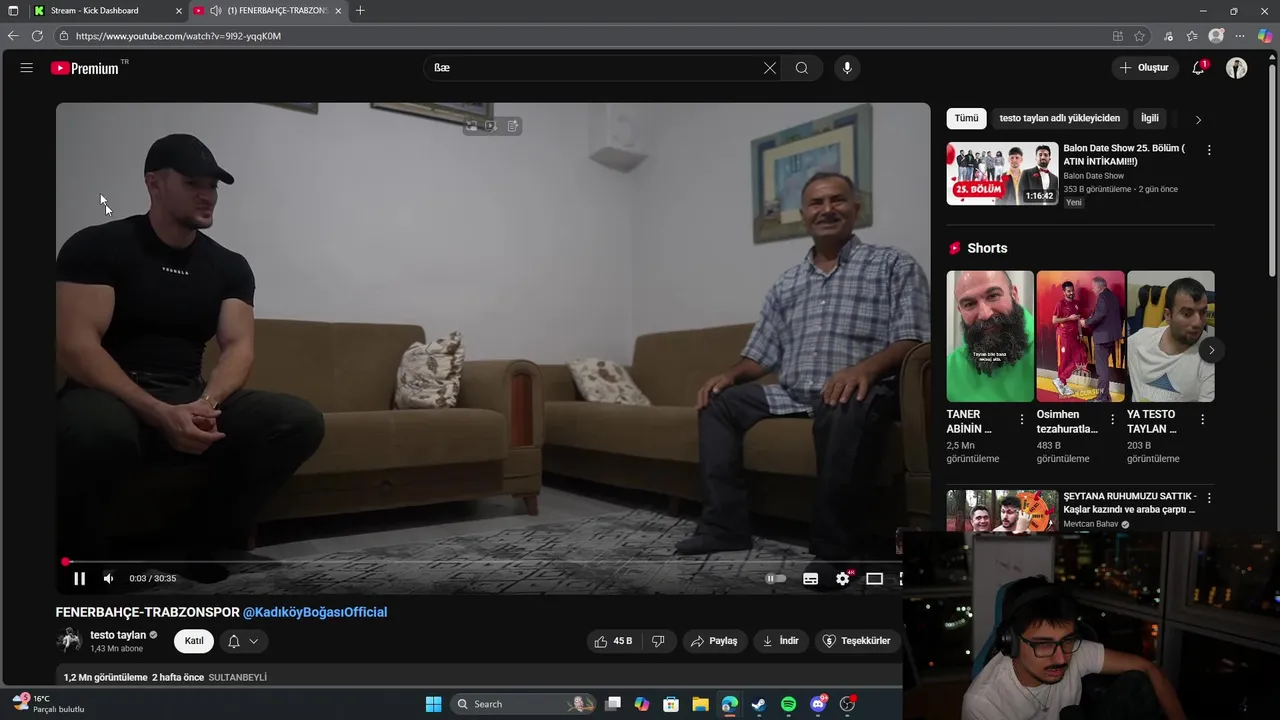Open @KadıköyBoğasıOfficial link in title
Screen dimensions: 1280x720
click(x=315, y=612)
